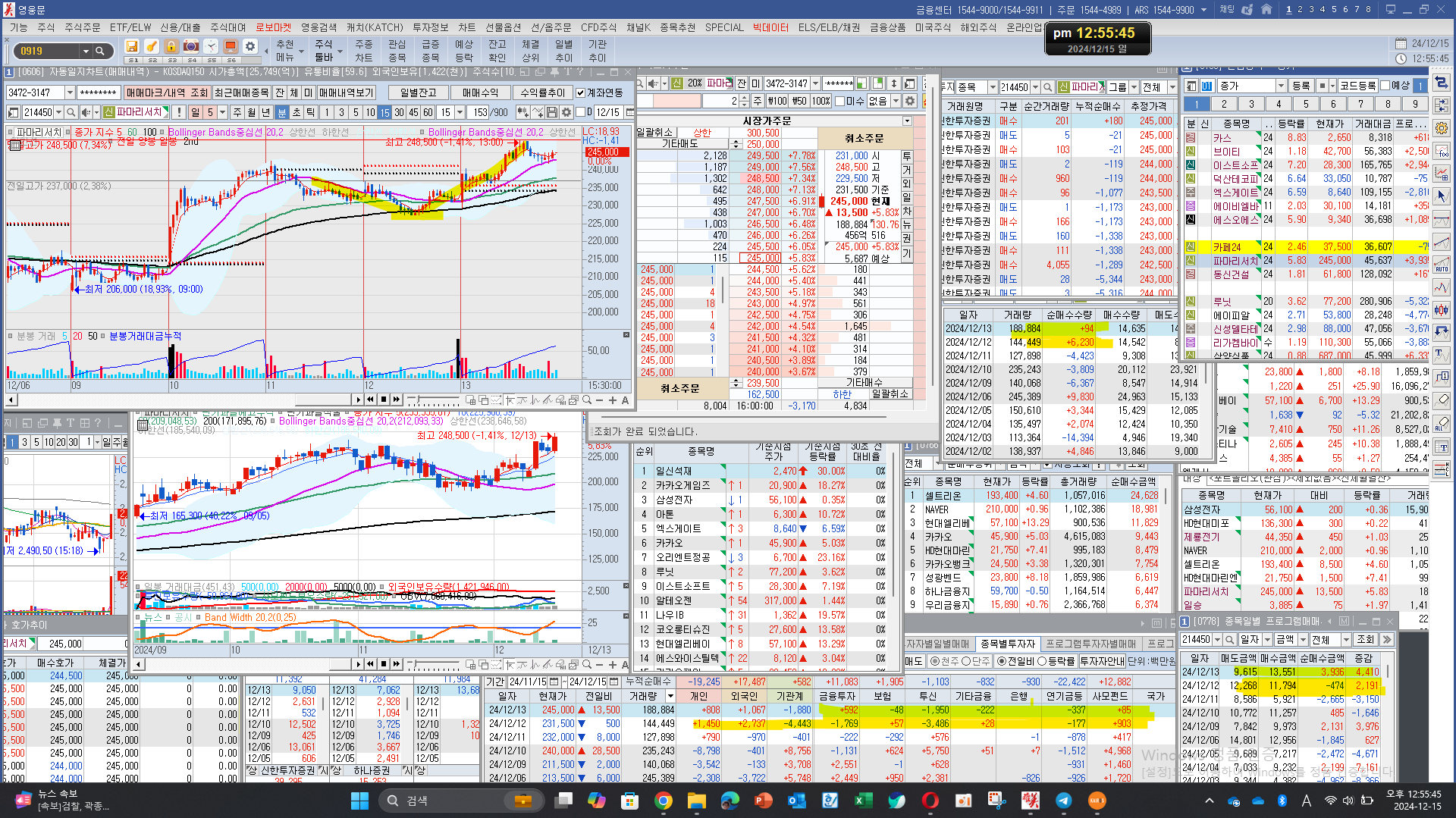This screenshot has height=818, width=1456.
Task: Toggle the 예상 checkbox in watchlist window
Action: 1385,86
